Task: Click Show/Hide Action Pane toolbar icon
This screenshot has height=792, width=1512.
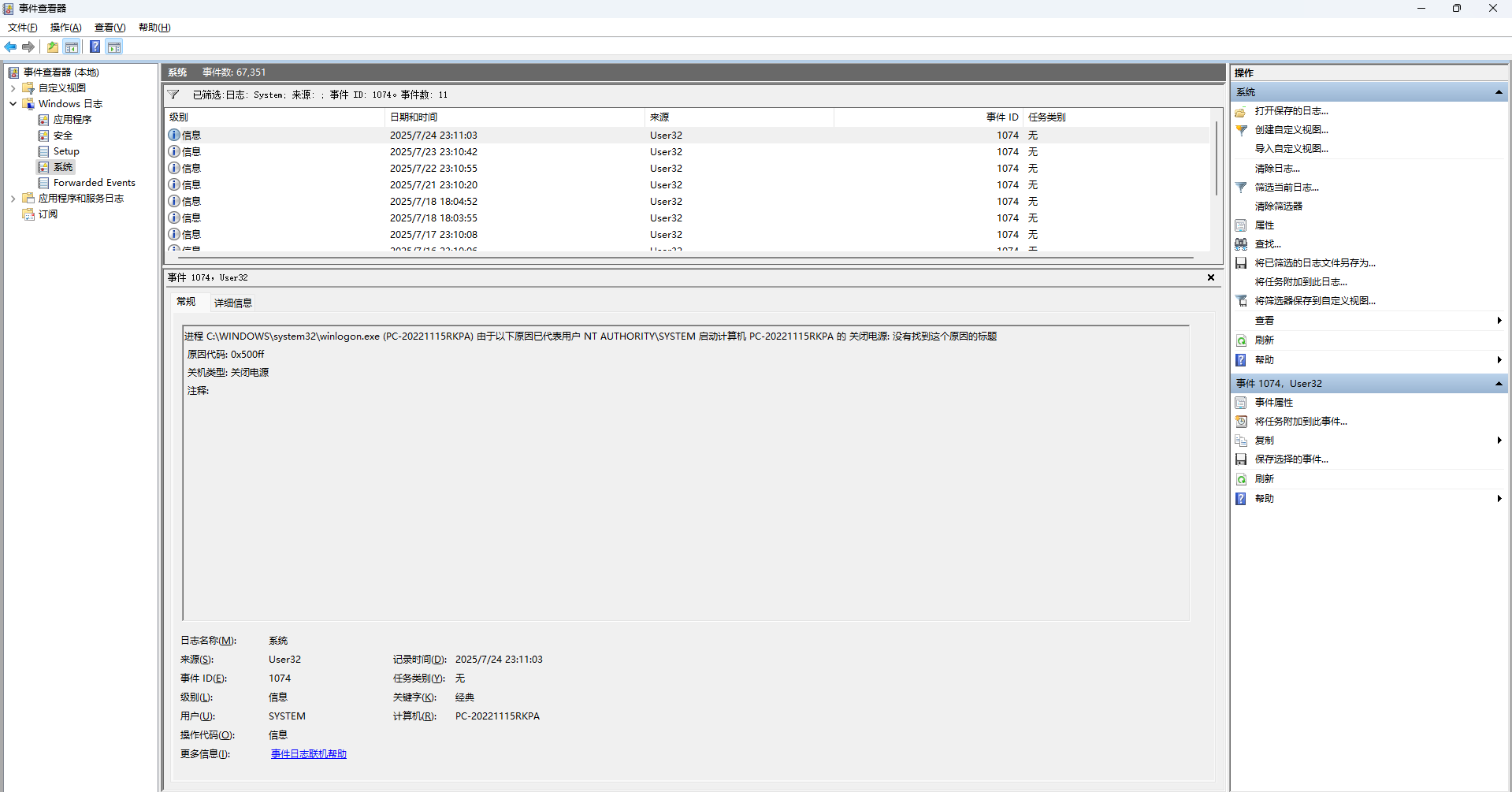Action: (114, 47)
